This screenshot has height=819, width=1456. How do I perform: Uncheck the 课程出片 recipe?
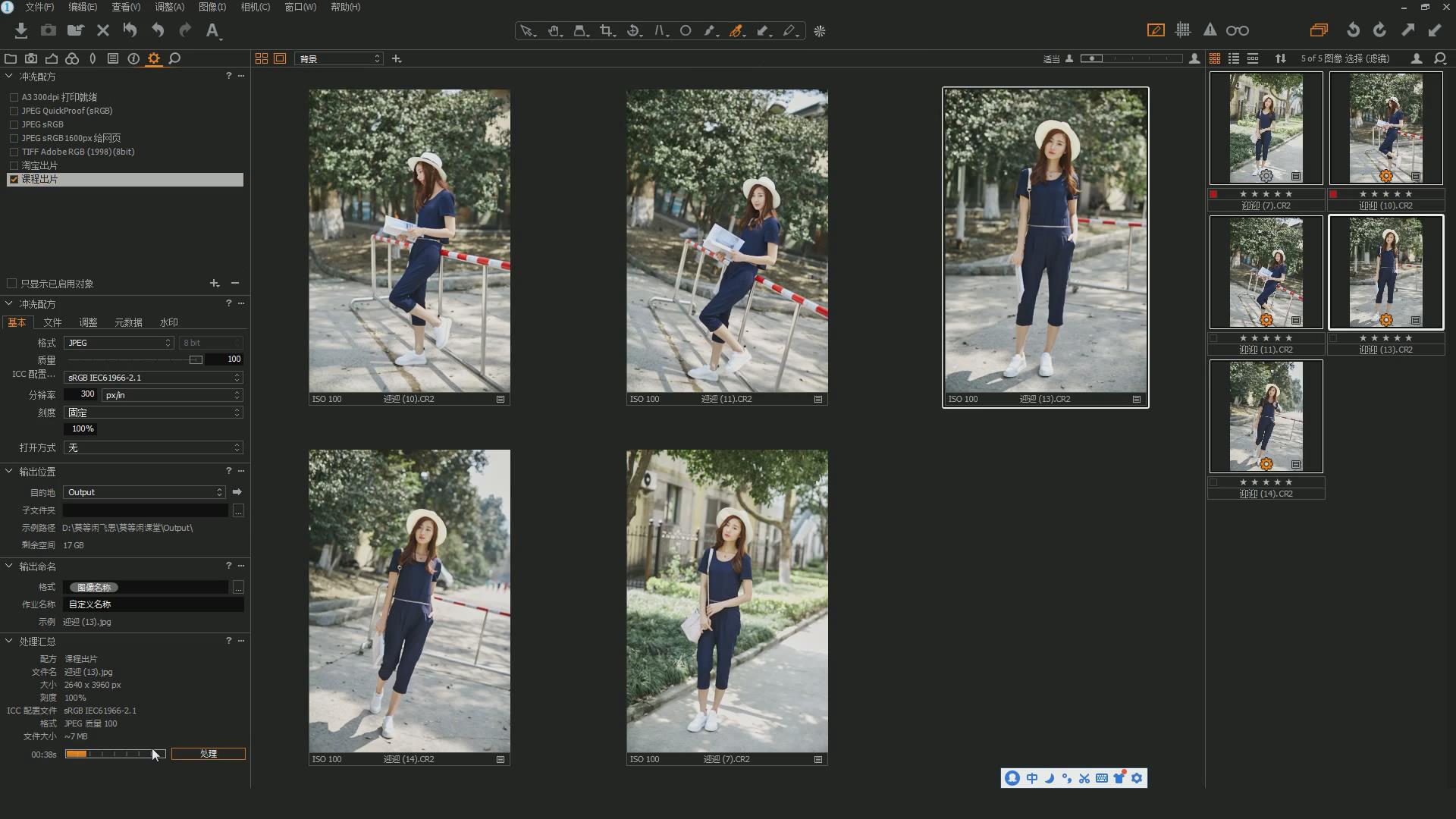(14, 180)
